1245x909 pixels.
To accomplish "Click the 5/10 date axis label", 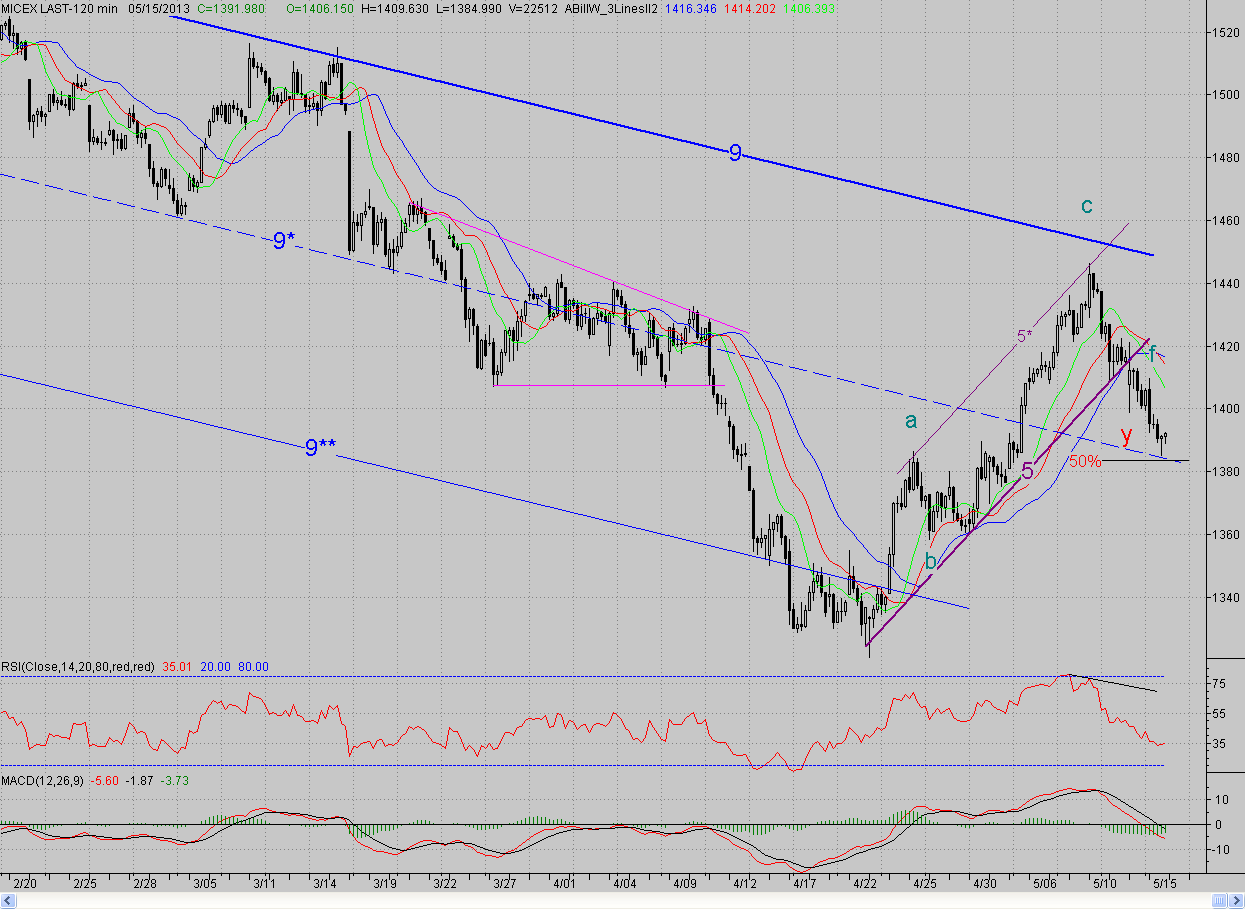I will tap(1105, 885).
